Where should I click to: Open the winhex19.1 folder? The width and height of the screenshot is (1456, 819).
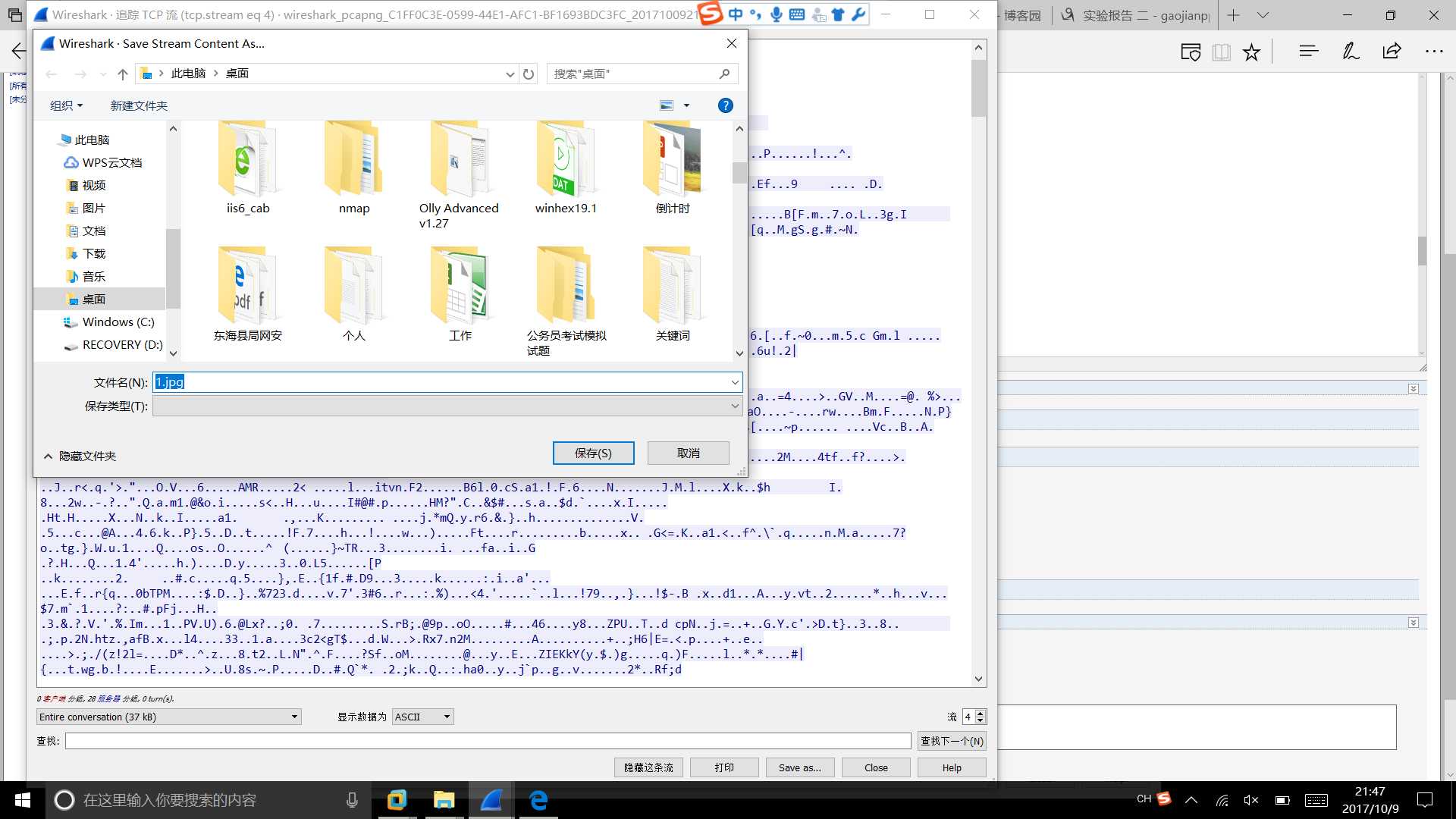point(566,168)
